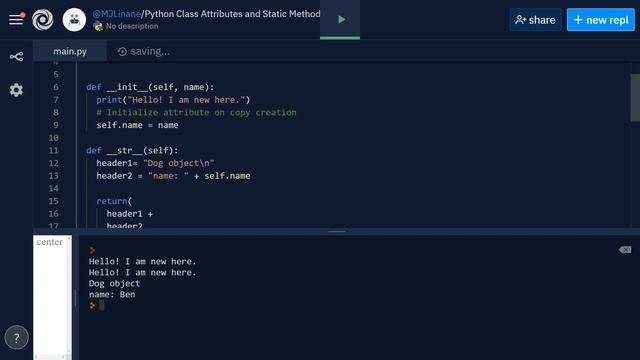
Task: Click line 6 'def __init__(self, name):'
Action: tap(150, 87)
